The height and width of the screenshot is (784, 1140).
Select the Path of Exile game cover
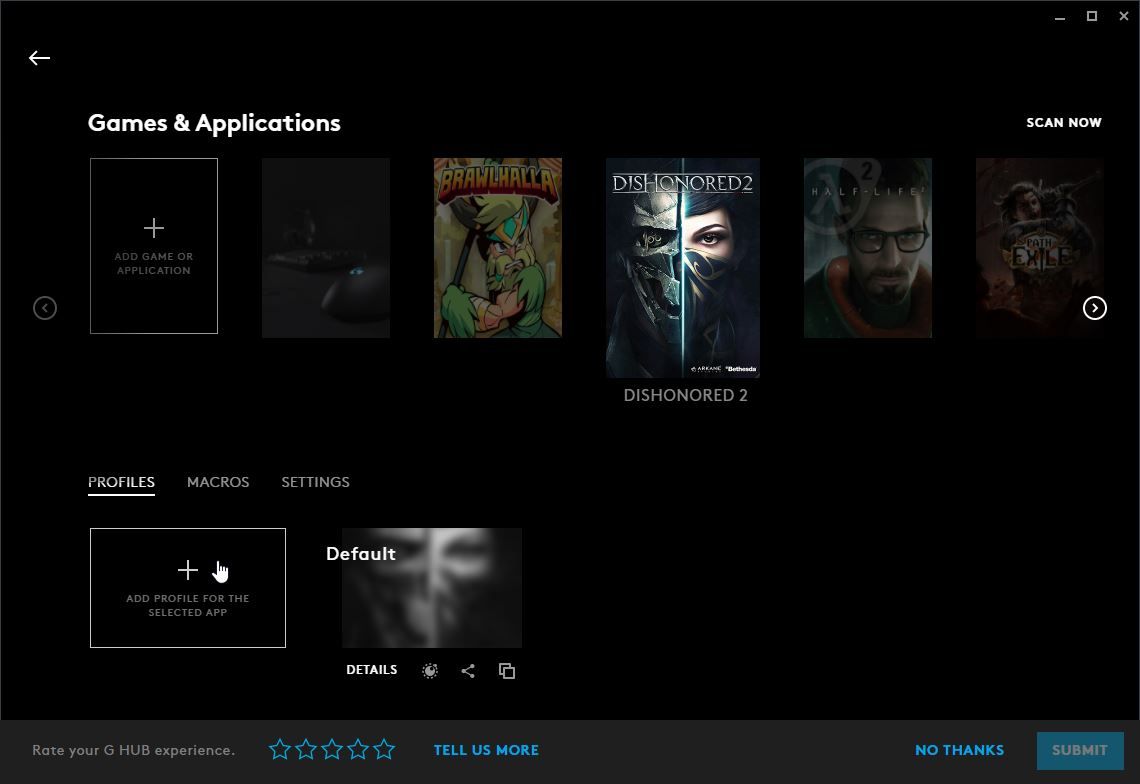pos(1040,248)
